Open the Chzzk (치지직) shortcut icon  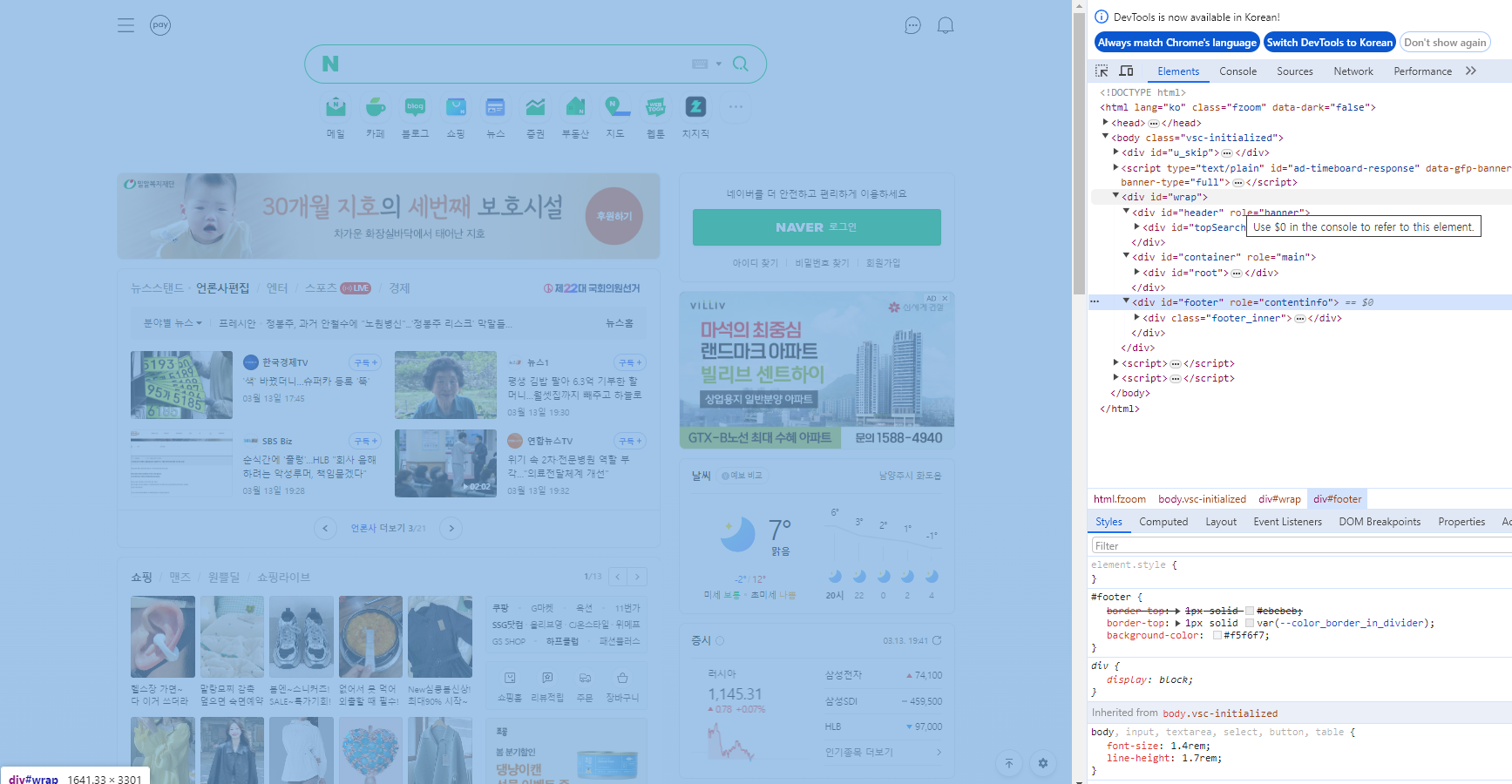[x=695, y=107]
